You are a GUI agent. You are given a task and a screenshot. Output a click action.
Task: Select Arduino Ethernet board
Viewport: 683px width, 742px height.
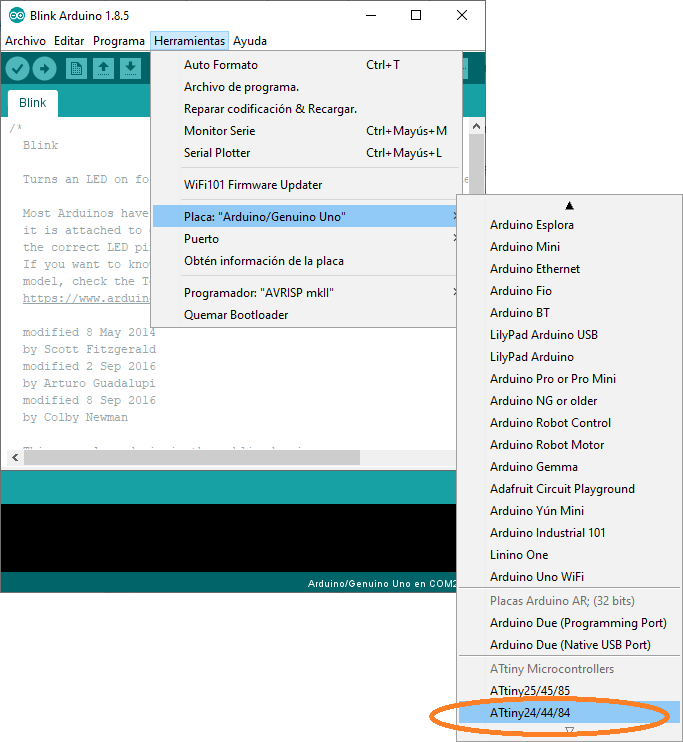[x=569, y=269]
